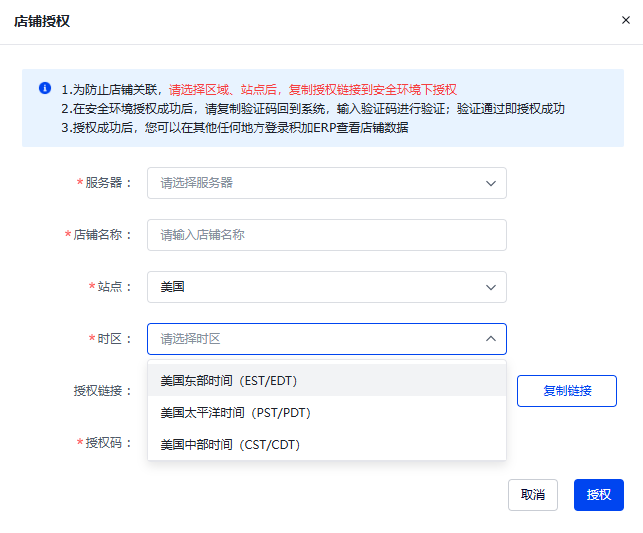Collapse the 时区 dropdown with up arrow
The height and width of the screenshot is (533, 643).
click(x=491, y=339)
